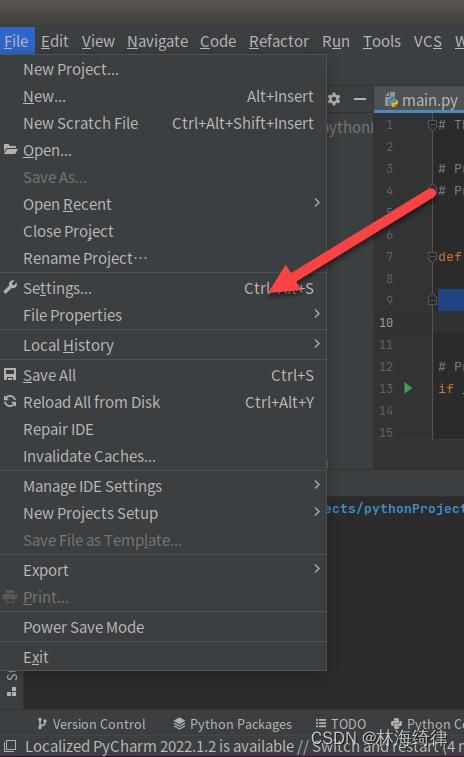Click the open folder icon beside Open
464x757 pixels.
point(10,150)
